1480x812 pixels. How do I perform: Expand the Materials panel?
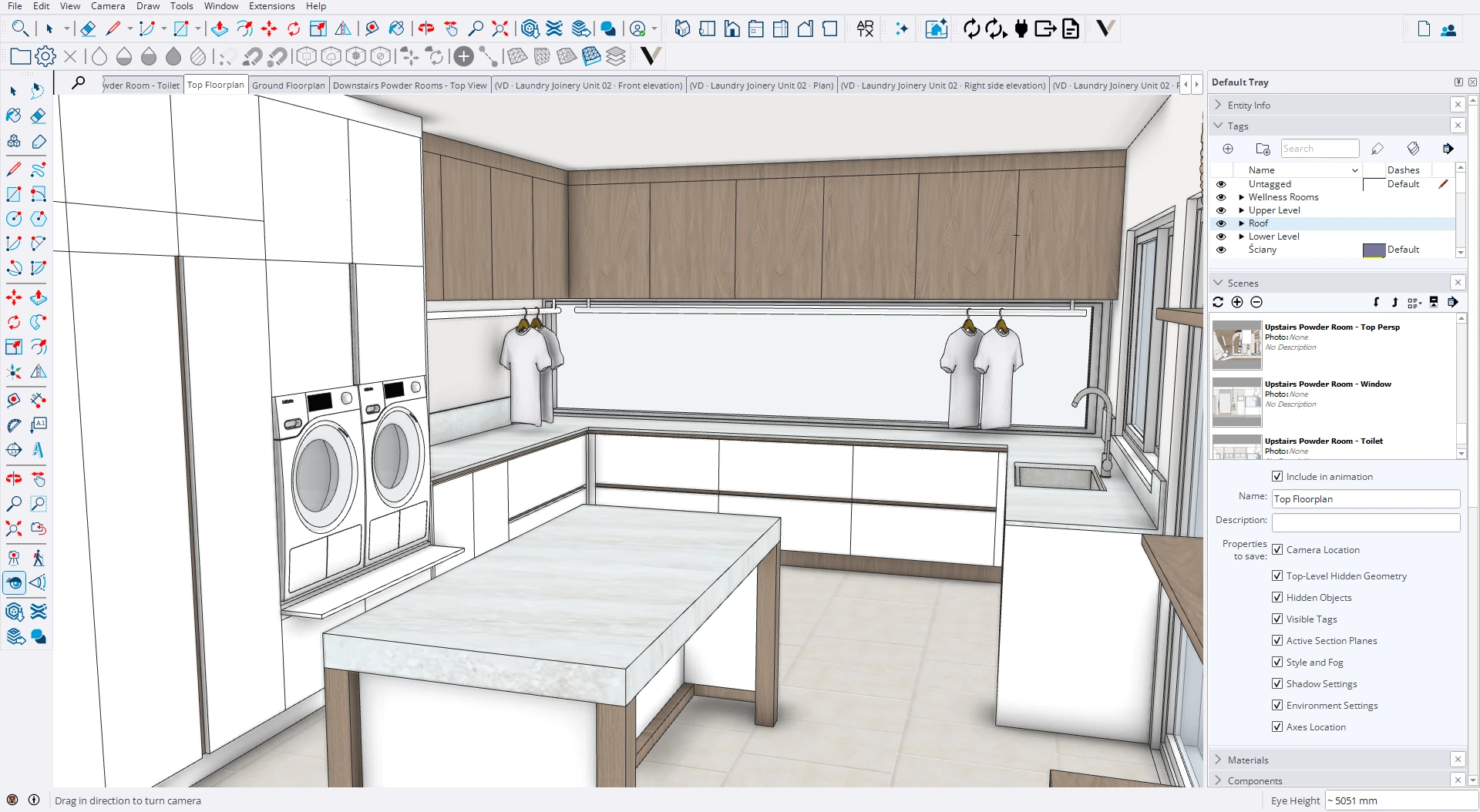point(1218,760)
